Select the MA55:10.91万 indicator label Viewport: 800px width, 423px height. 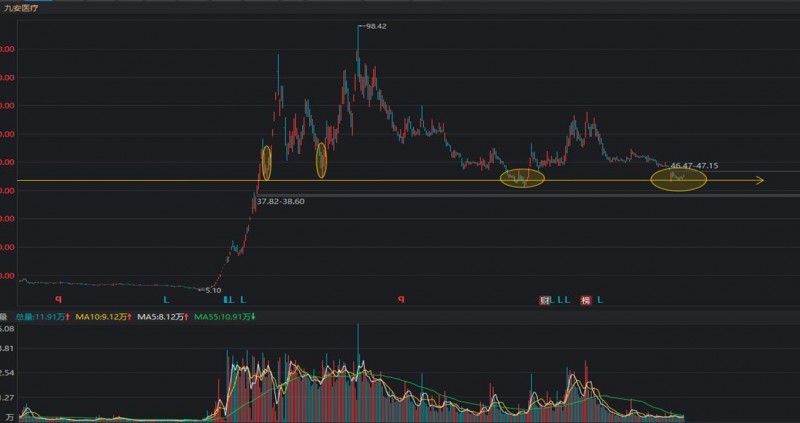click(225, 317)
